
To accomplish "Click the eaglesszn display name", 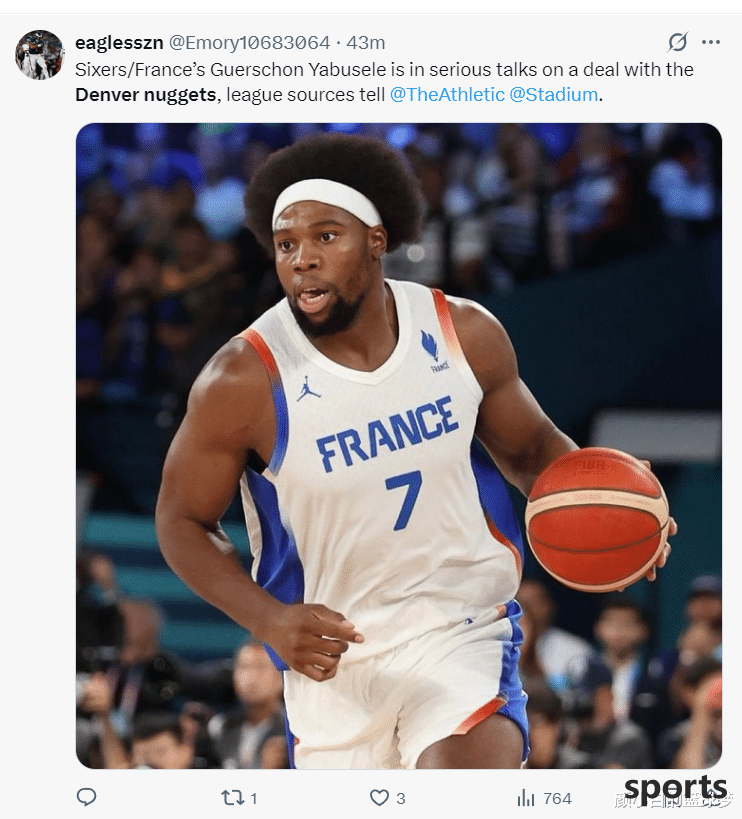I will pyautogui.click(x=119, y=42).
